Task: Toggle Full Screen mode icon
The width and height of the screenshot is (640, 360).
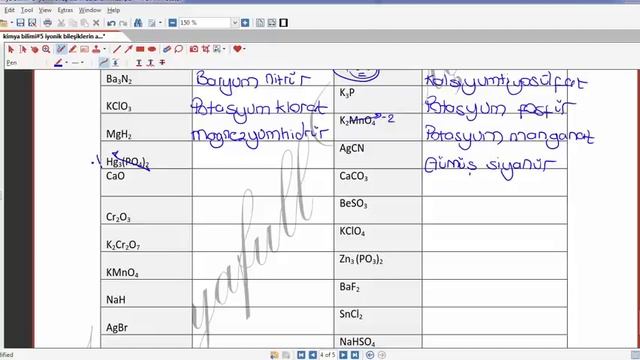Action: 284,23
